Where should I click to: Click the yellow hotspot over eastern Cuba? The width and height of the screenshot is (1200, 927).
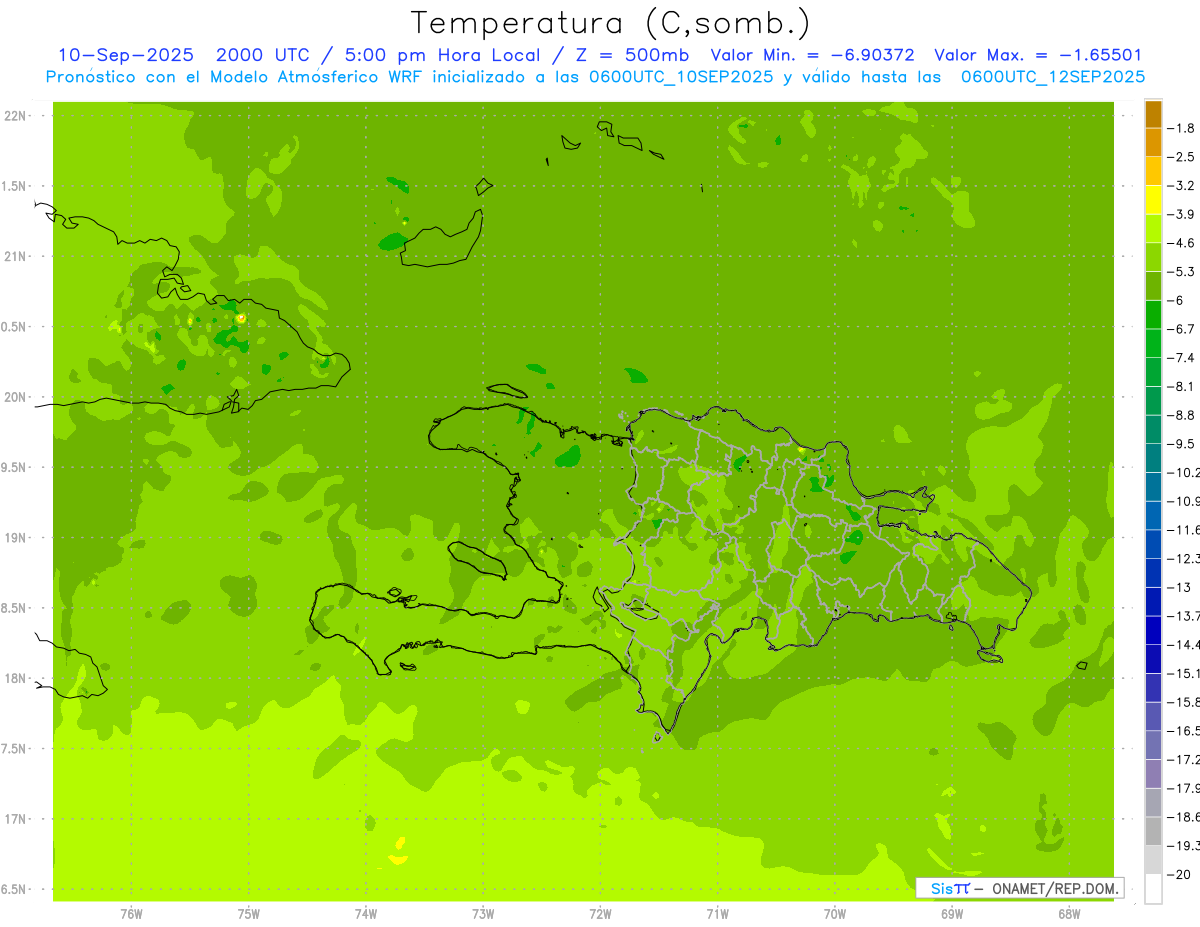241,318
